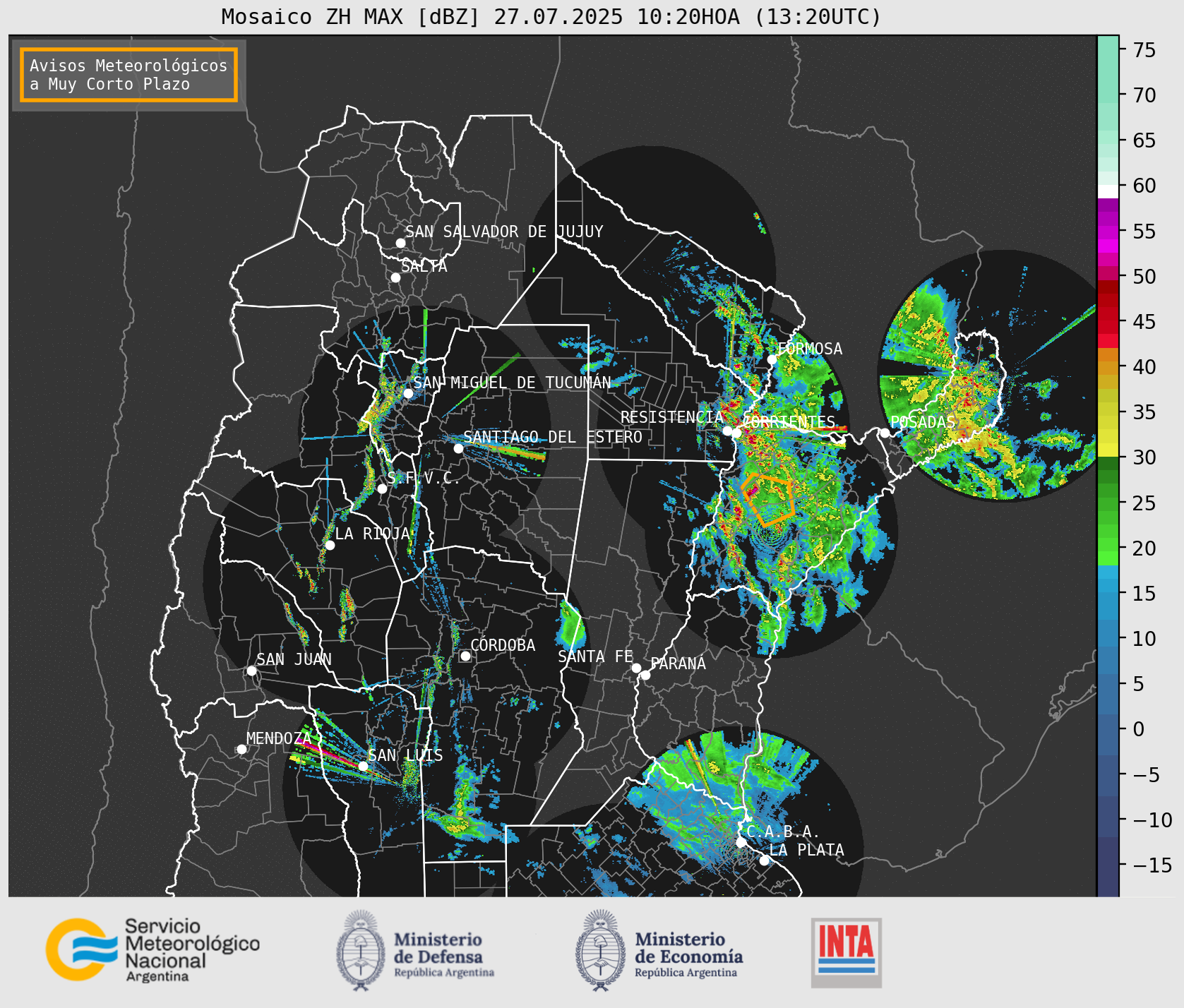Click the La Rioja city dot
1184x1008 pixels.
330,545
